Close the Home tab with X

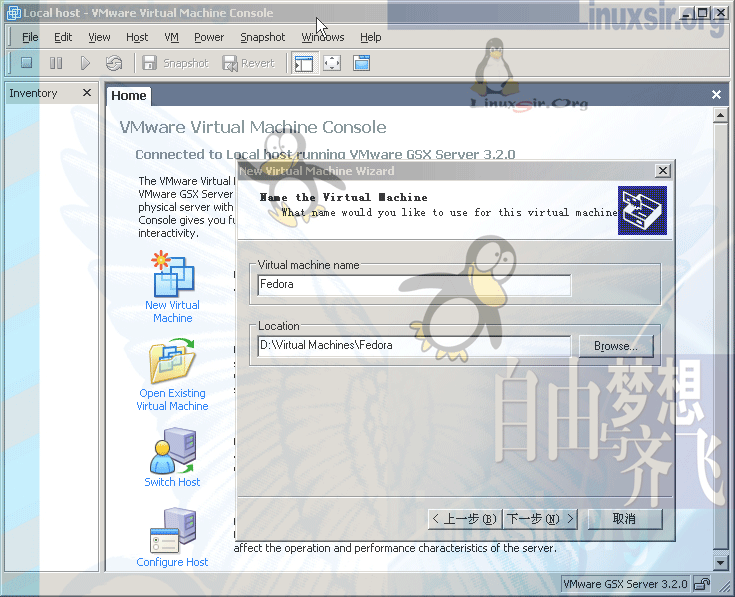tap(716, 95)
